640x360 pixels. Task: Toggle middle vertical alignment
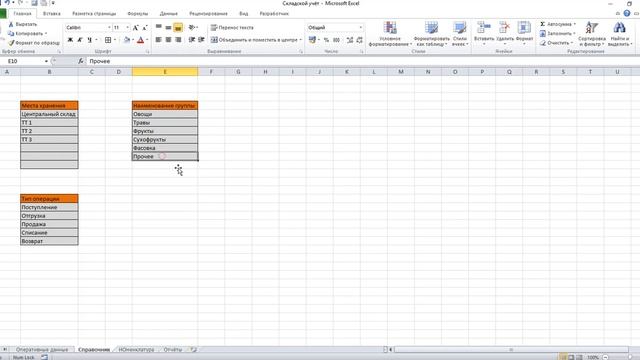(168, 27)
